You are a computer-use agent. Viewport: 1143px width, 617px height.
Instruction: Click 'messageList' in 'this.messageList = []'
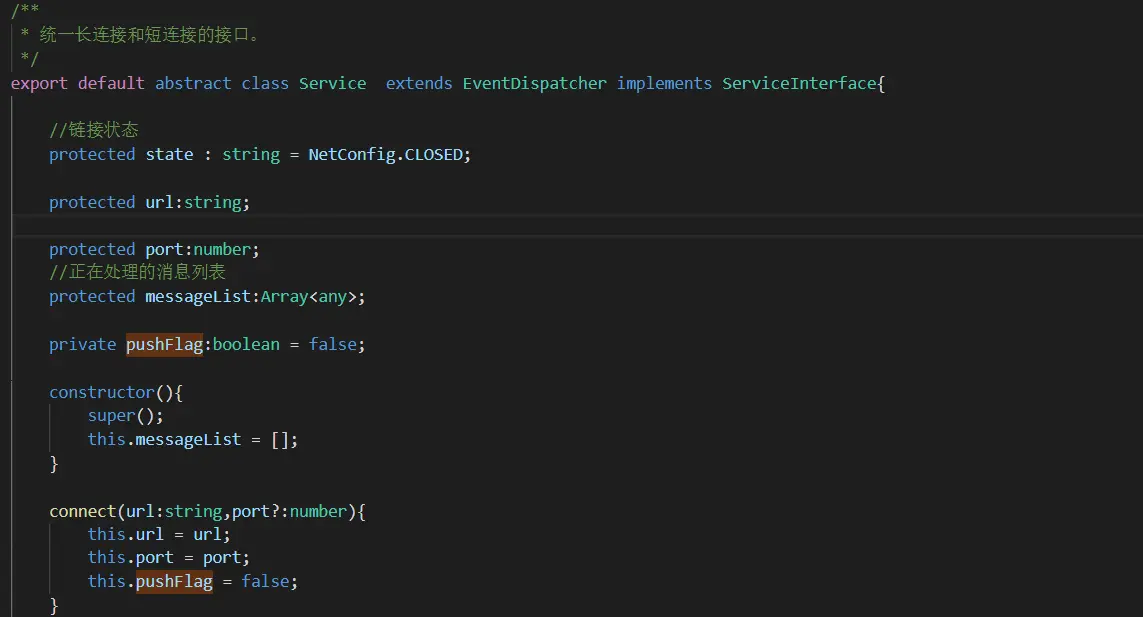click(188, 440)
